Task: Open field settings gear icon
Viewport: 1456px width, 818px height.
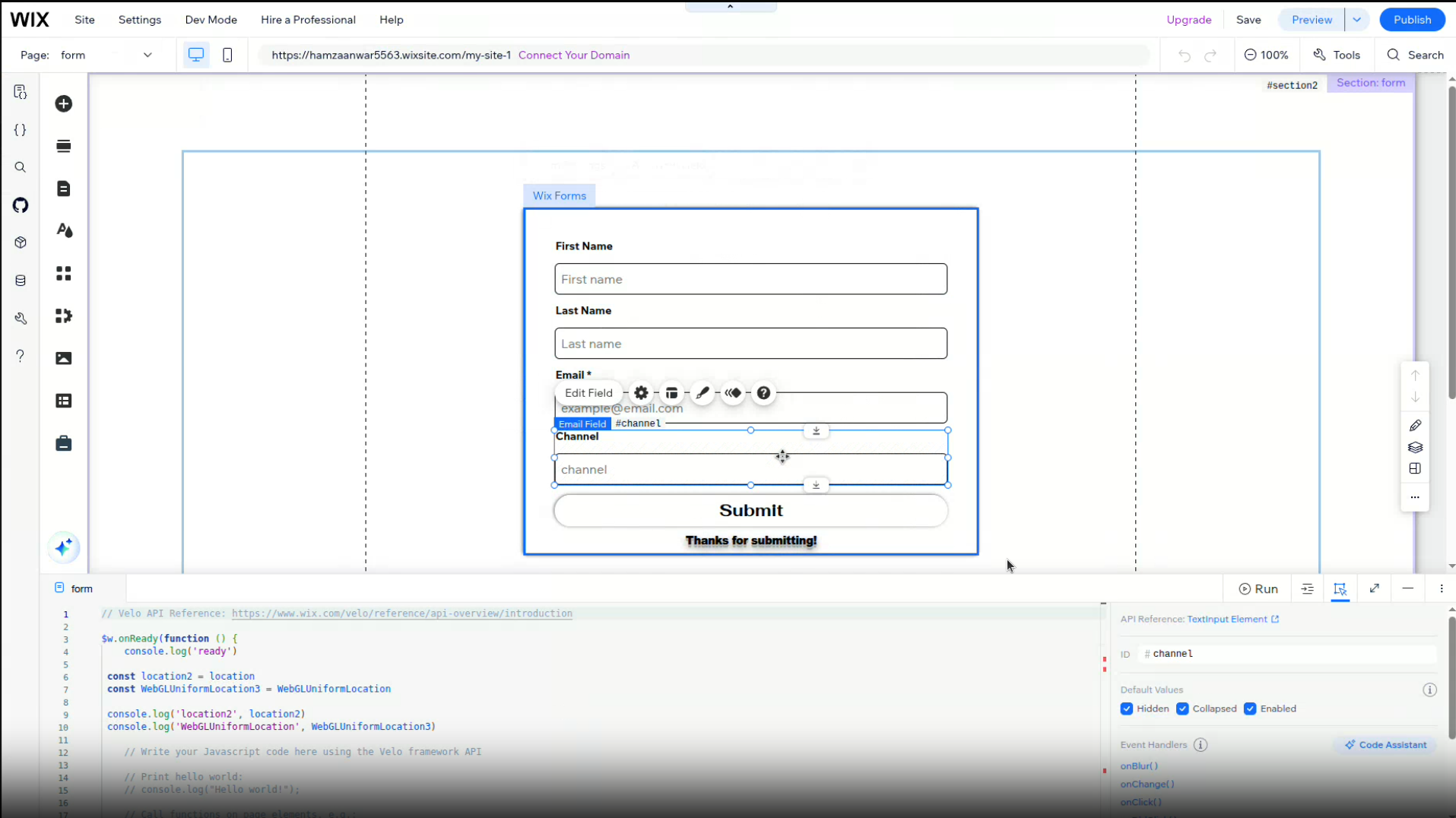Action: tap(641, 393)
